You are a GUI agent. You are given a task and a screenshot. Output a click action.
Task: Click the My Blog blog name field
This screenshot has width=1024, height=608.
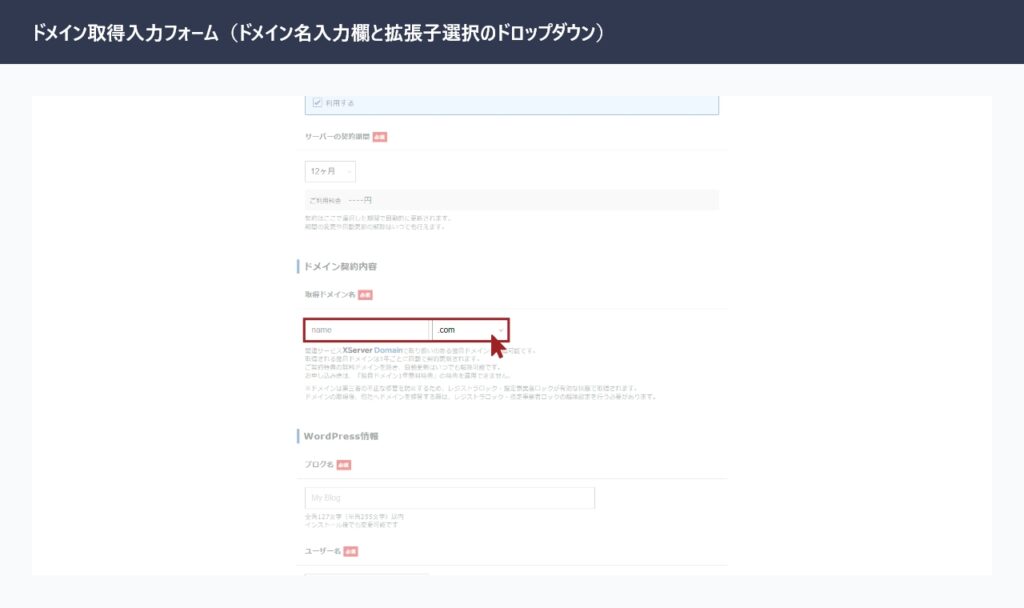(x=449, y=498)
